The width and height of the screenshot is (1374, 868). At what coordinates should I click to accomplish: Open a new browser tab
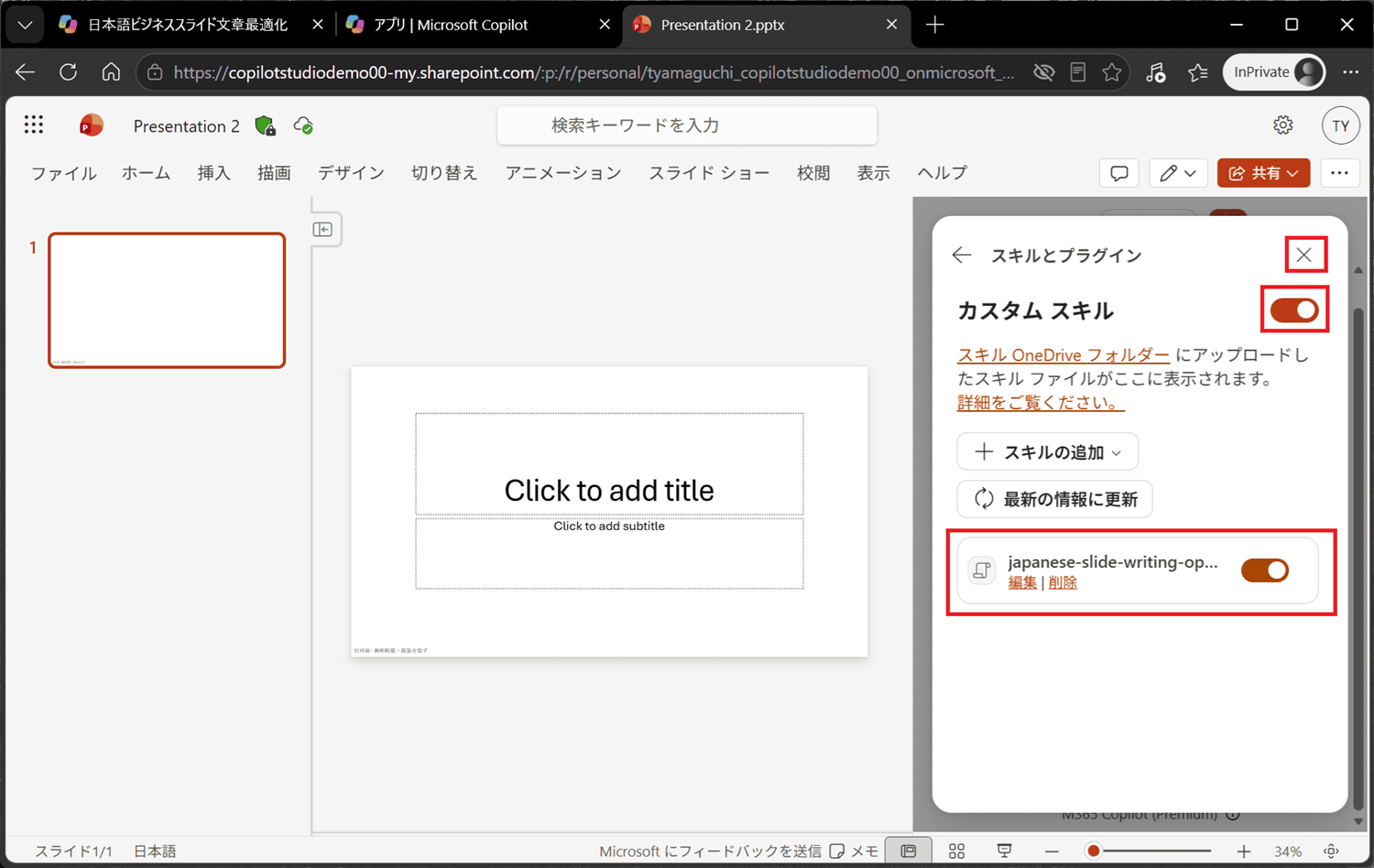click(934, 25)
